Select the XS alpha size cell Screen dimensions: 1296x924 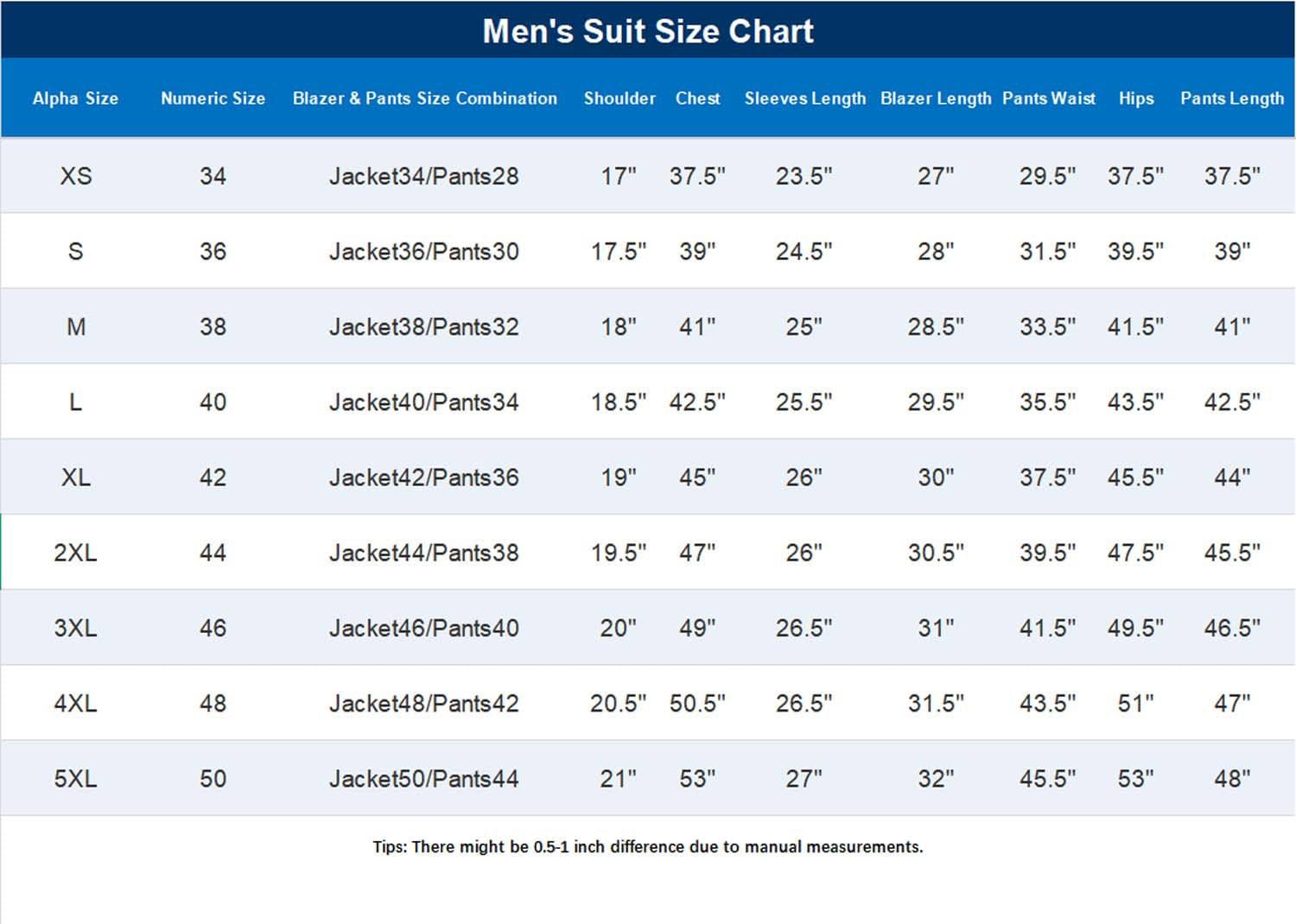pos(76,176)
